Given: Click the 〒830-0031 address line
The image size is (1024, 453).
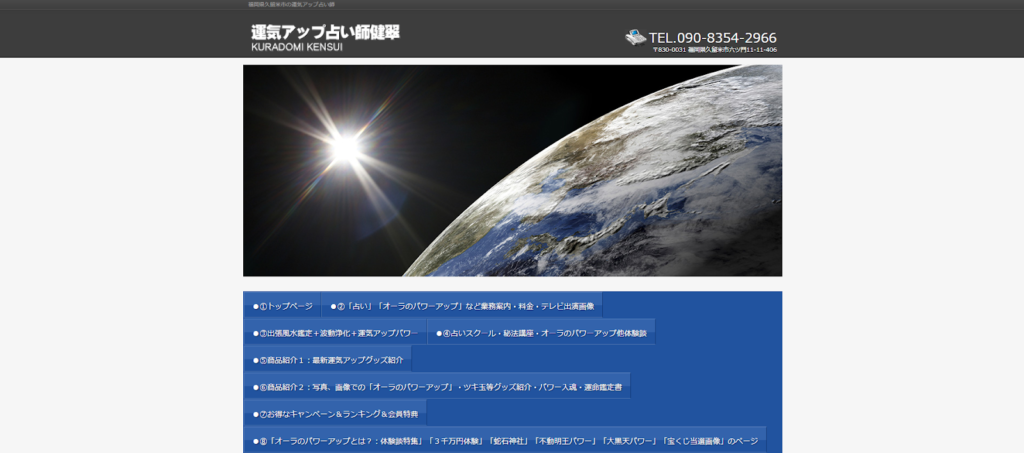Looking at the screenshot, I should coord(714,50).
